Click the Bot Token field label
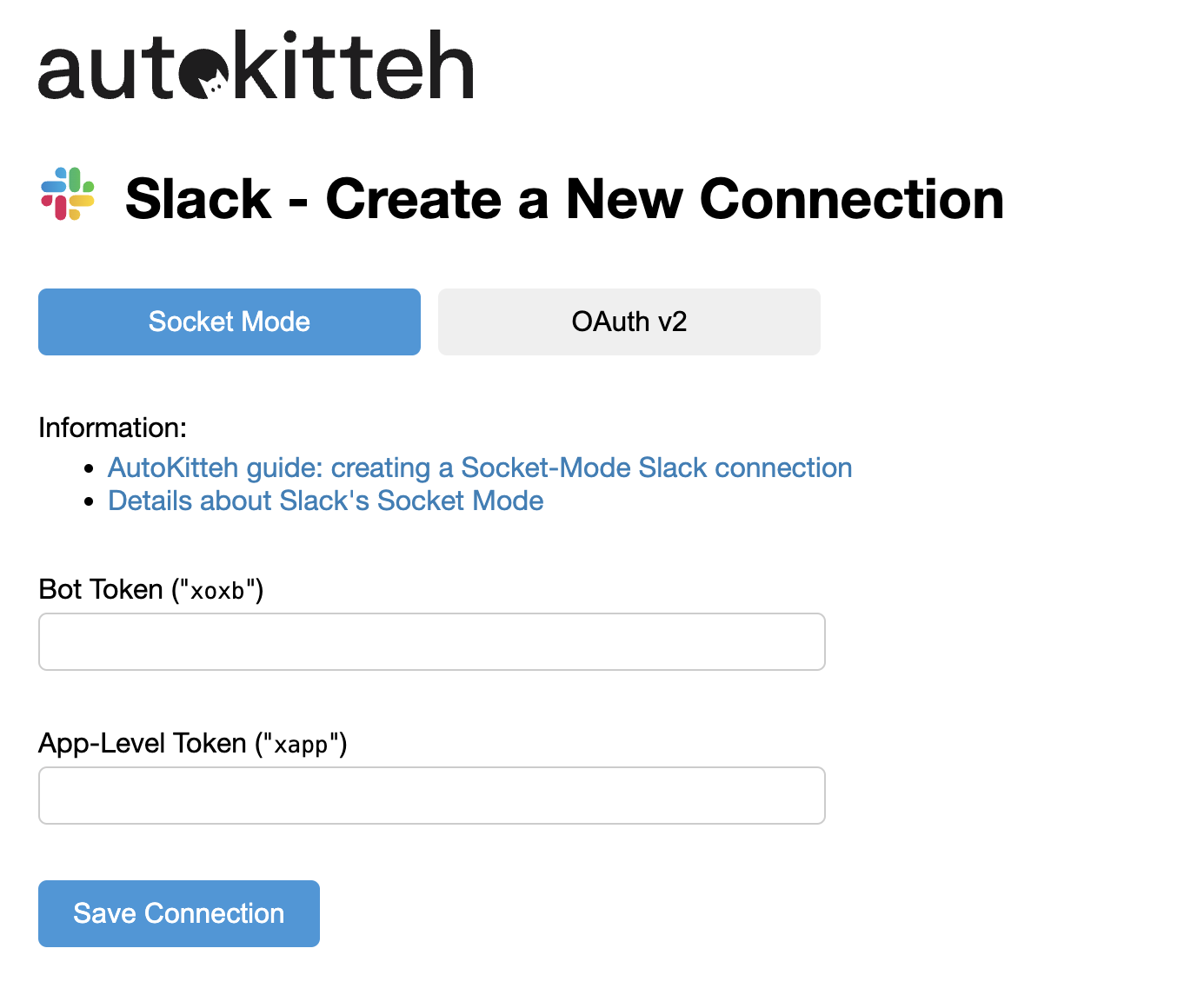This screenshot has width=1191, height=1008. coord(151,589)
